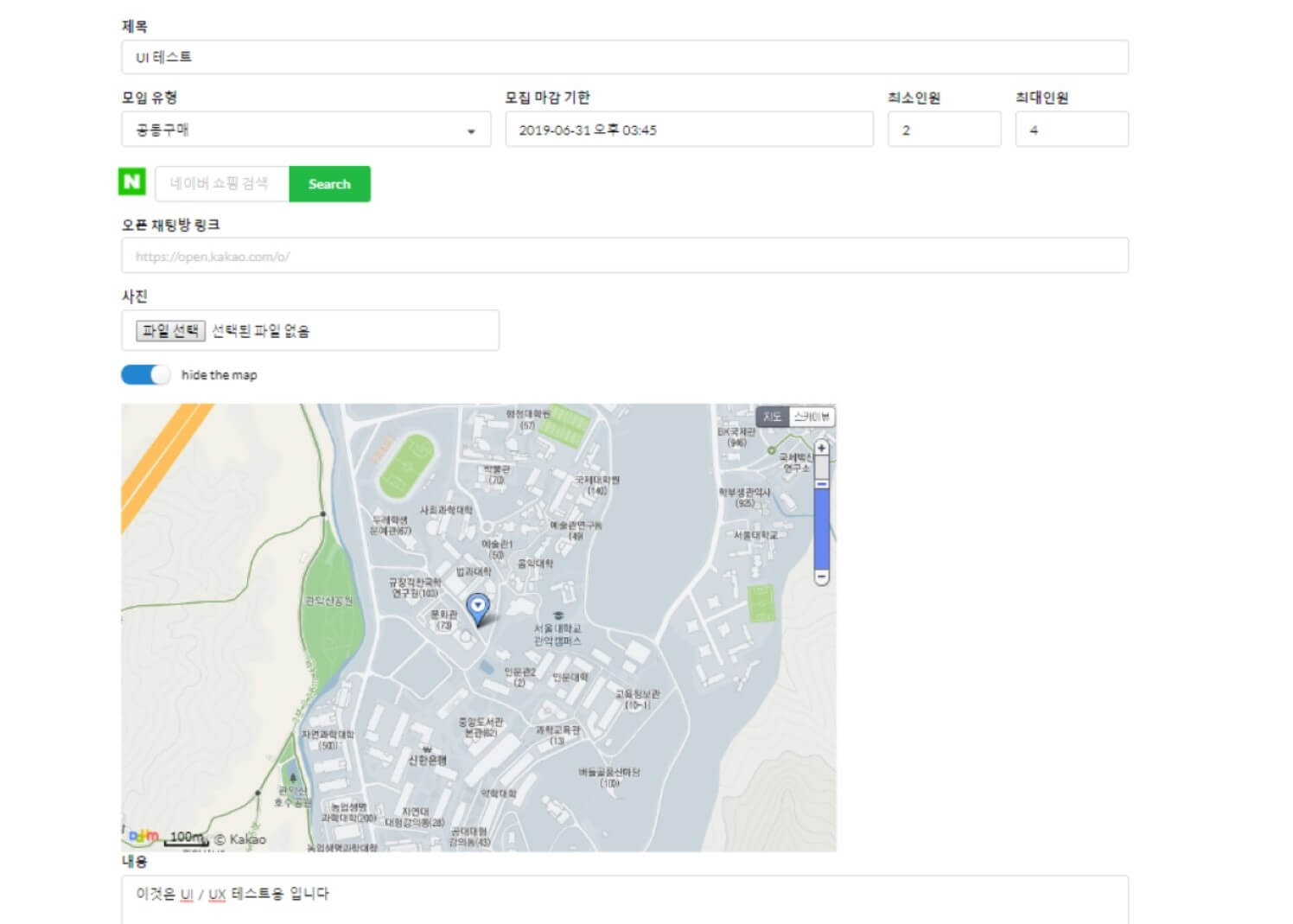
Task: Switch map to 지도 view tab
Action: click(x=772, y=417)
